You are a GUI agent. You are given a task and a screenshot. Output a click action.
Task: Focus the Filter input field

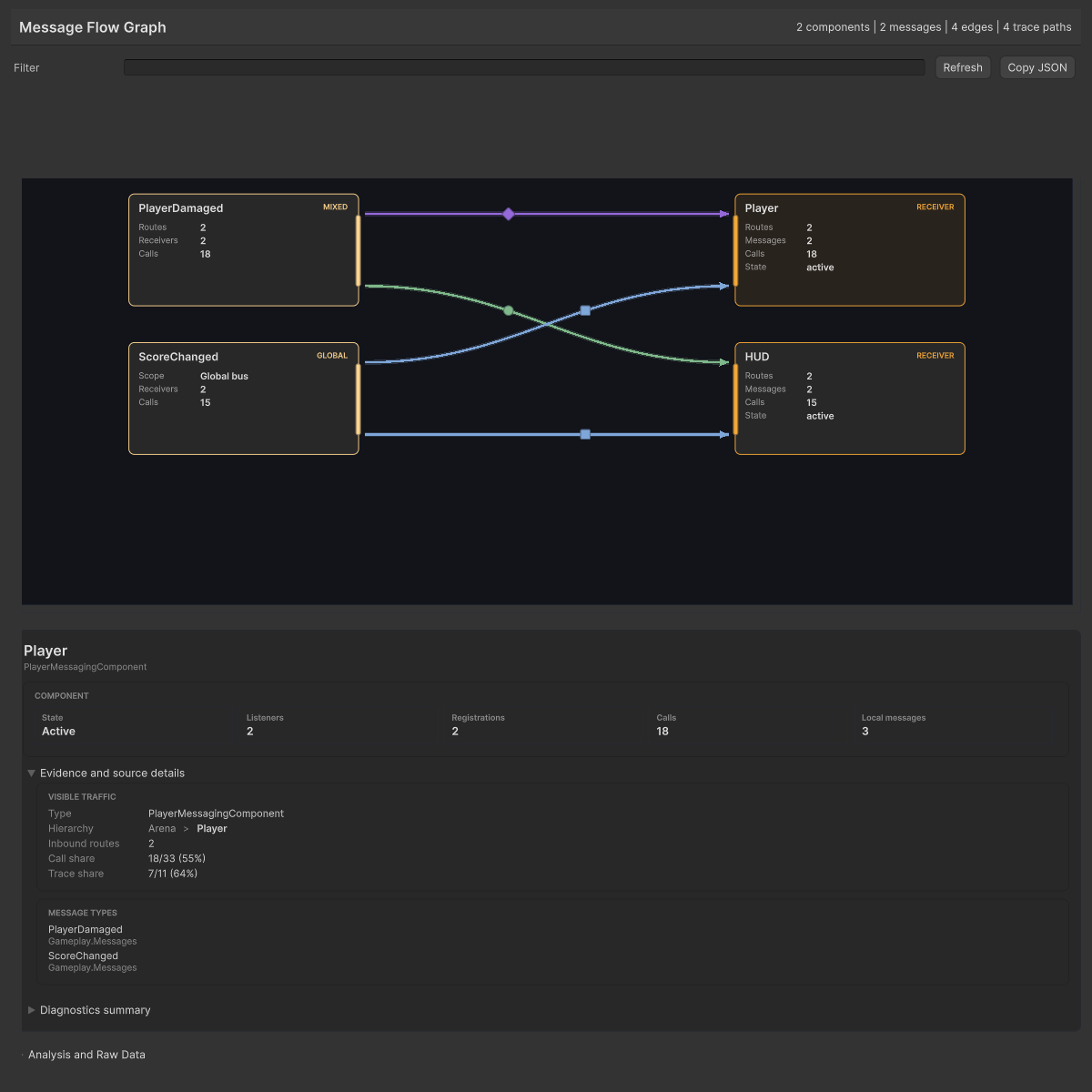(524, 67)
